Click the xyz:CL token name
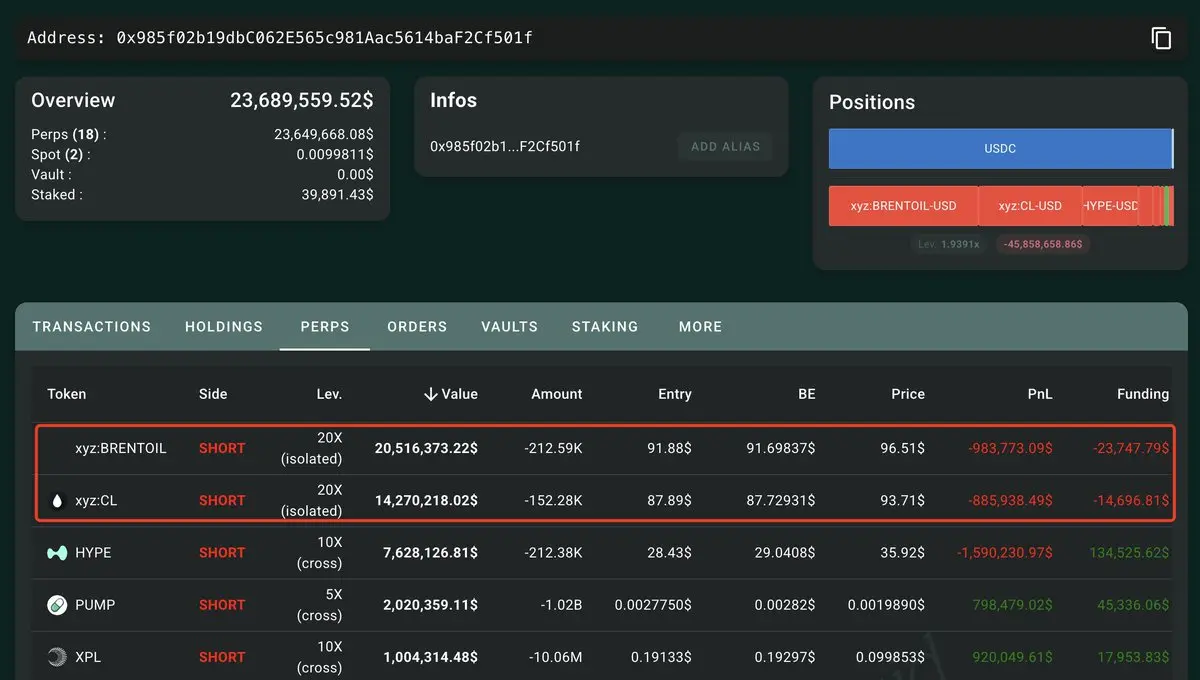The height and width of the screenshot is (680, 1200). click(96, 501)
